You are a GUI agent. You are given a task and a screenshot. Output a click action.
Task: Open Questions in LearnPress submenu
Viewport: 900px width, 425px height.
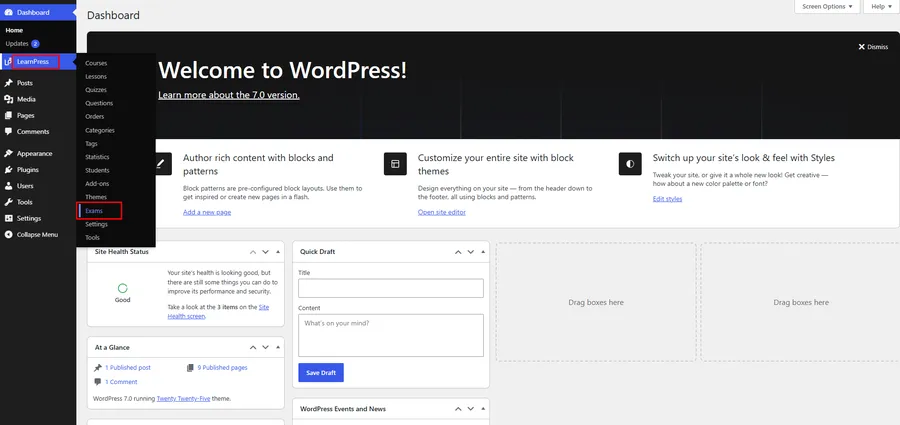tap(99, 103)
